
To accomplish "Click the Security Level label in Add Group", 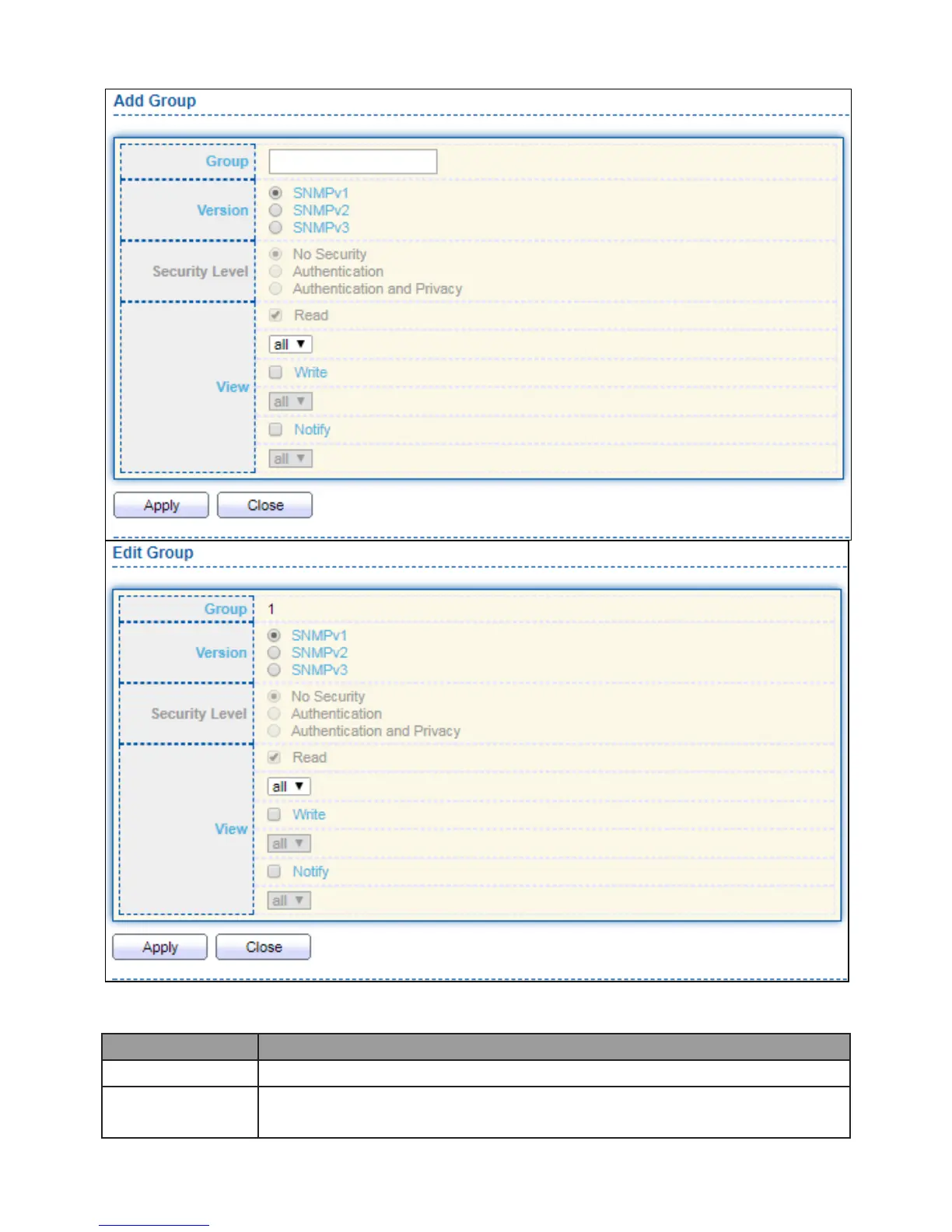I will click(200, 271).
